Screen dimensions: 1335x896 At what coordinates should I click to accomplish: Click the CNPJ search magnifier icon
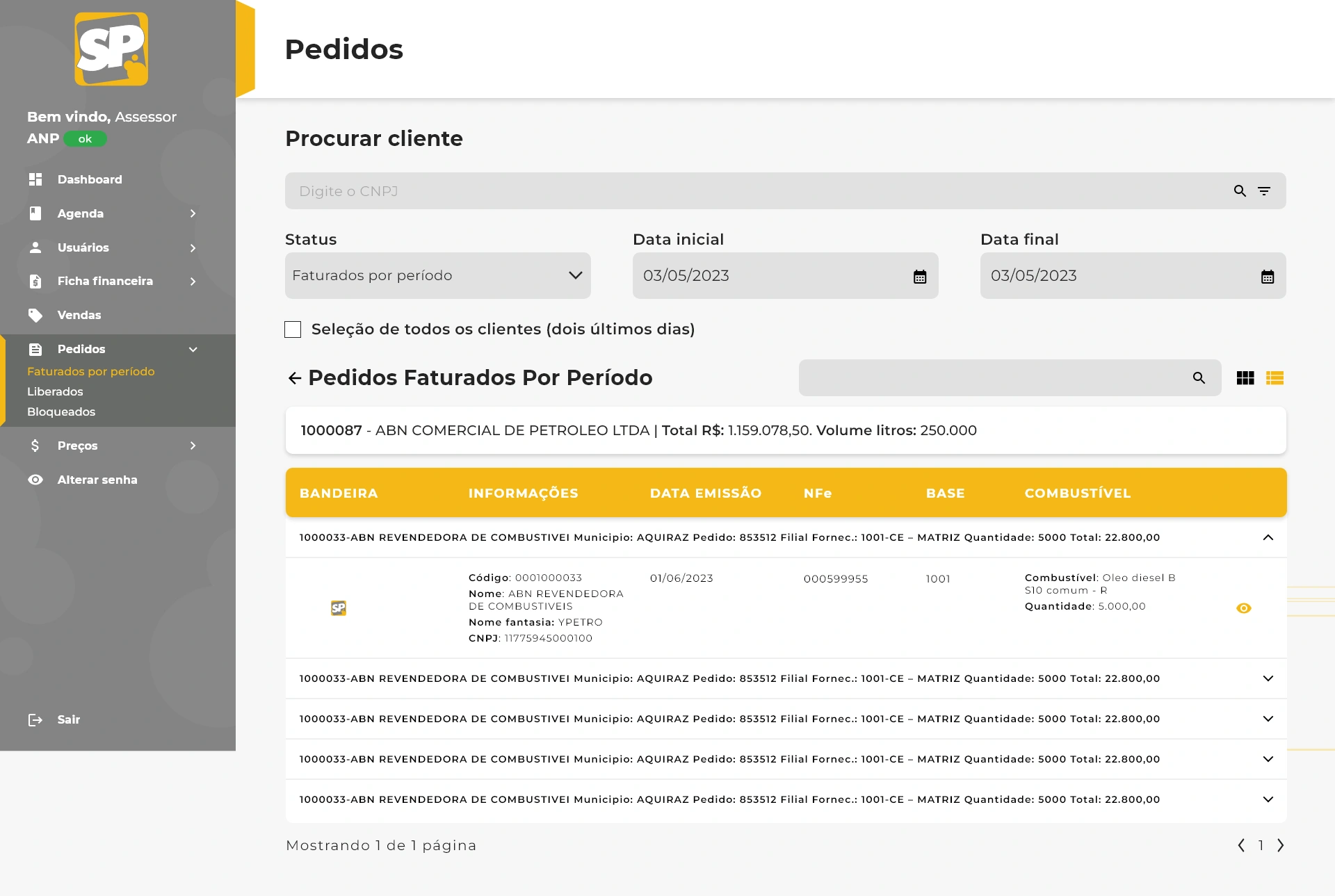(x=1240, y=191)
